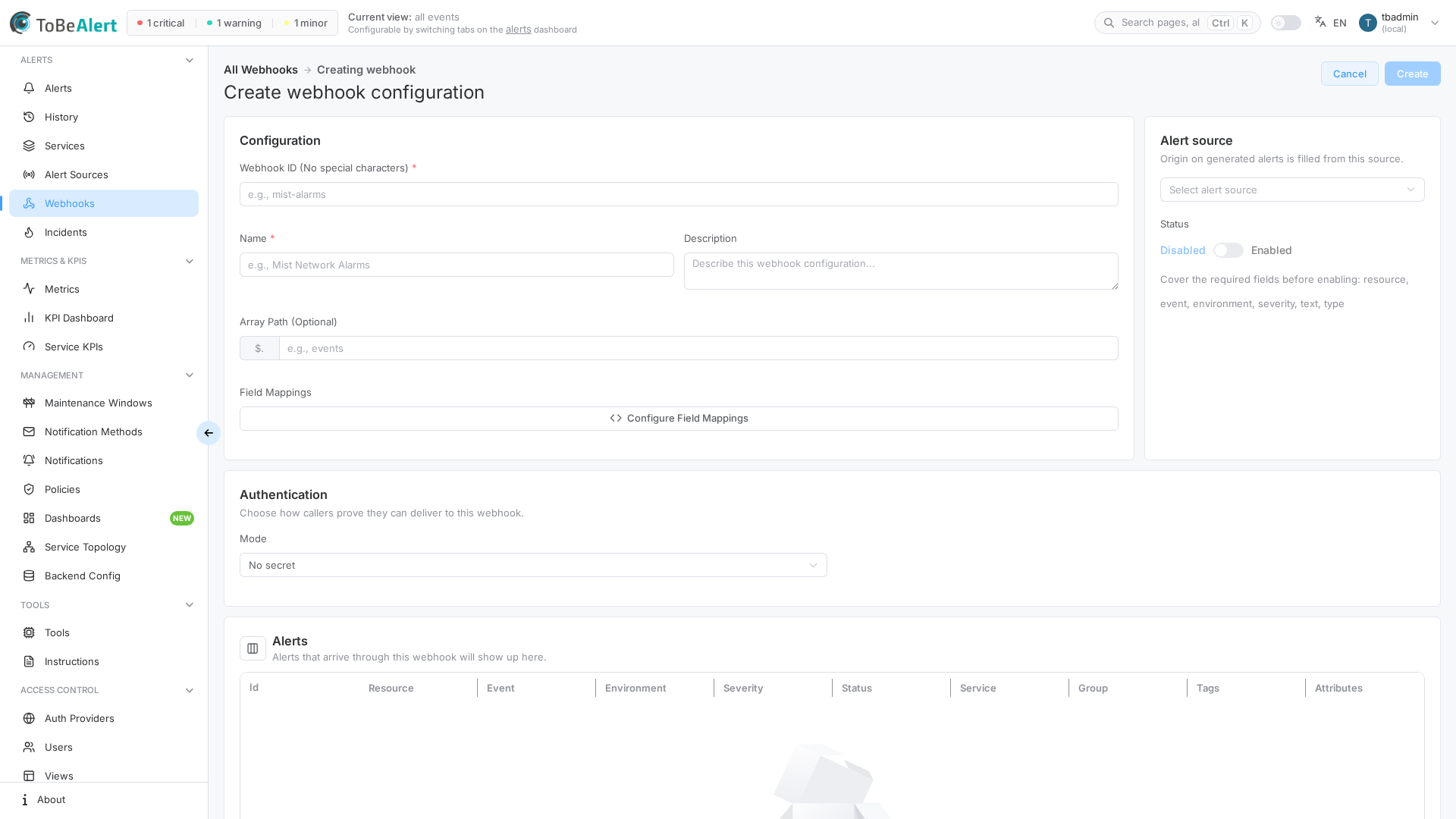
Task: Open the tbadmin user menu
Action: [1399, 23]
